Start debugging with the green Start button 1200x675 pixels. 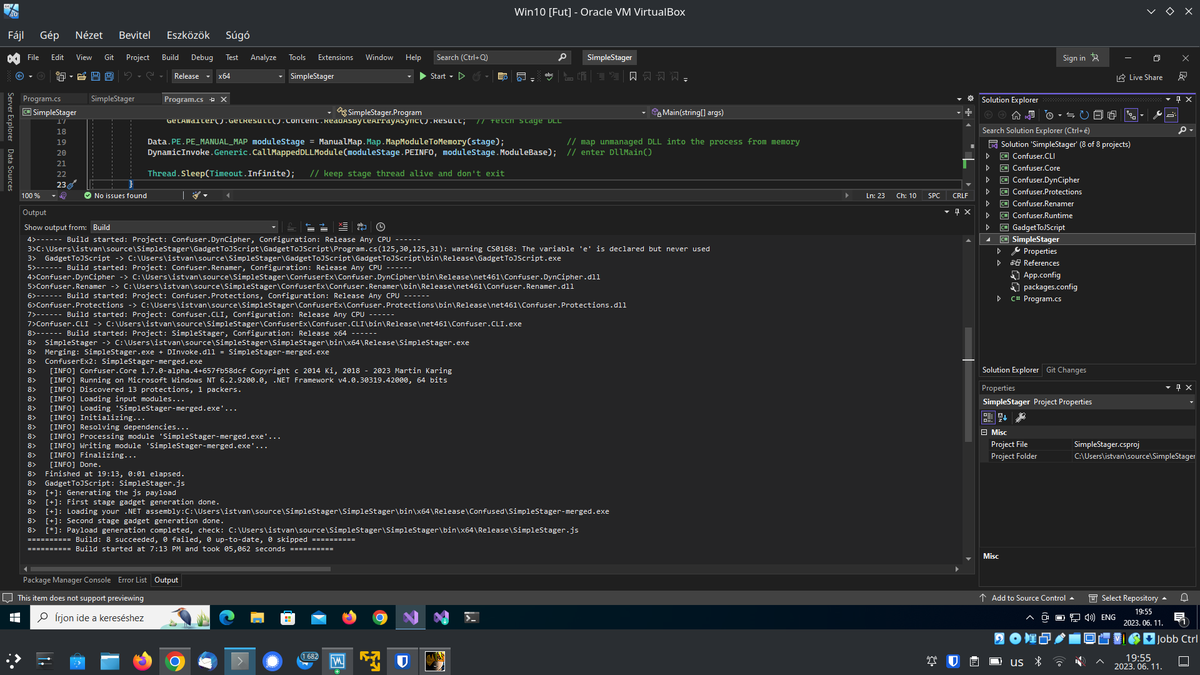[x=433, y=76]
